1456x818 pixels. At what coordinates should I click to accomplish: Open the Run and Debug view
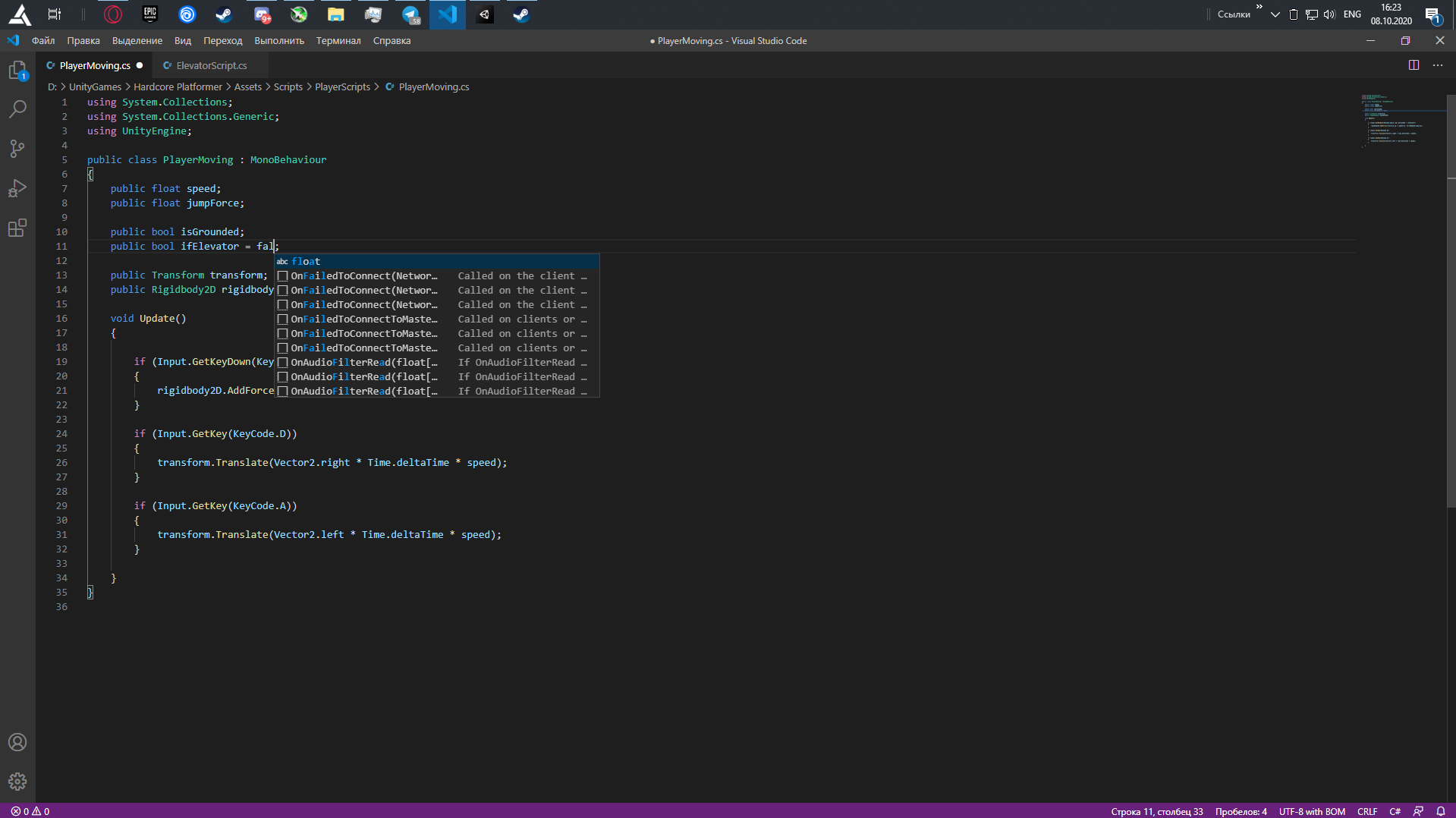17,188
